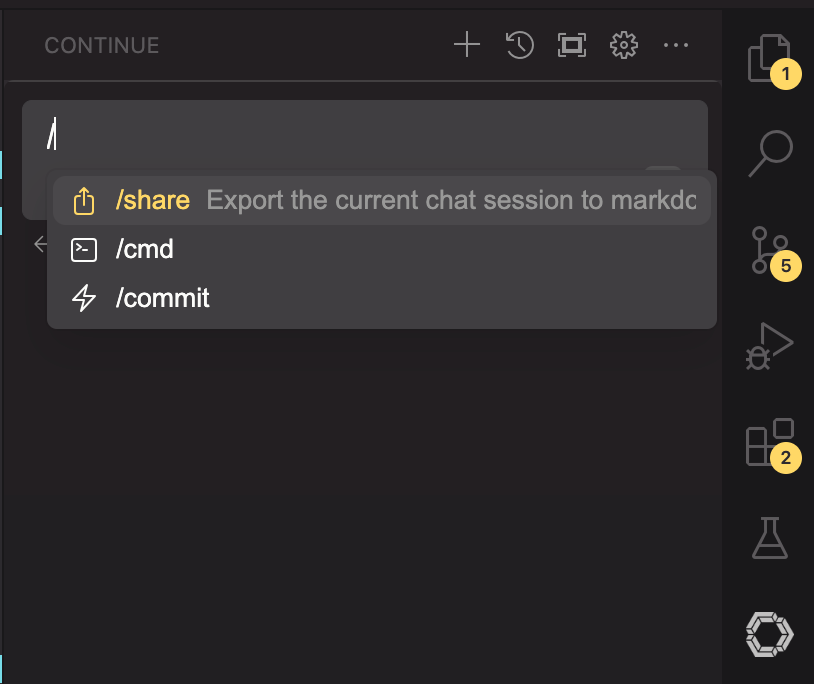This screenshot has width=814, height=684.
Task: Open the Extensions view
Action: (769, 442)
